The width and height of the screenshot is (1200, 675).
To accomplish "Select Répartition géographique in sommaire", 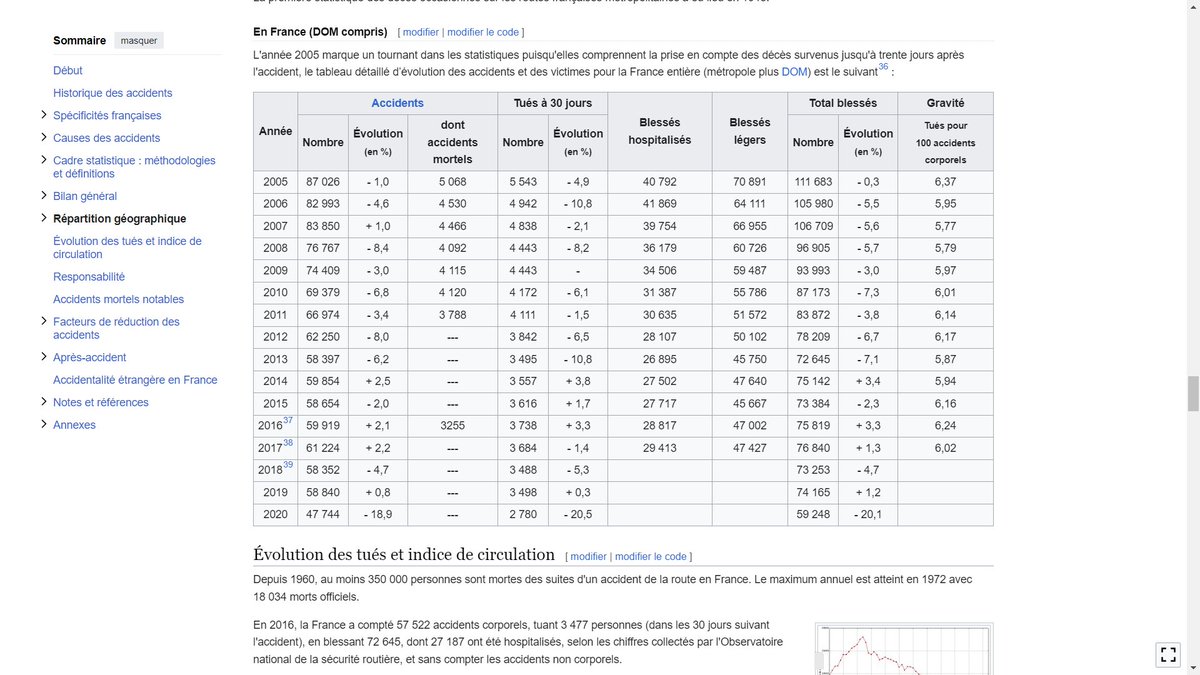I will pos(120,219).
